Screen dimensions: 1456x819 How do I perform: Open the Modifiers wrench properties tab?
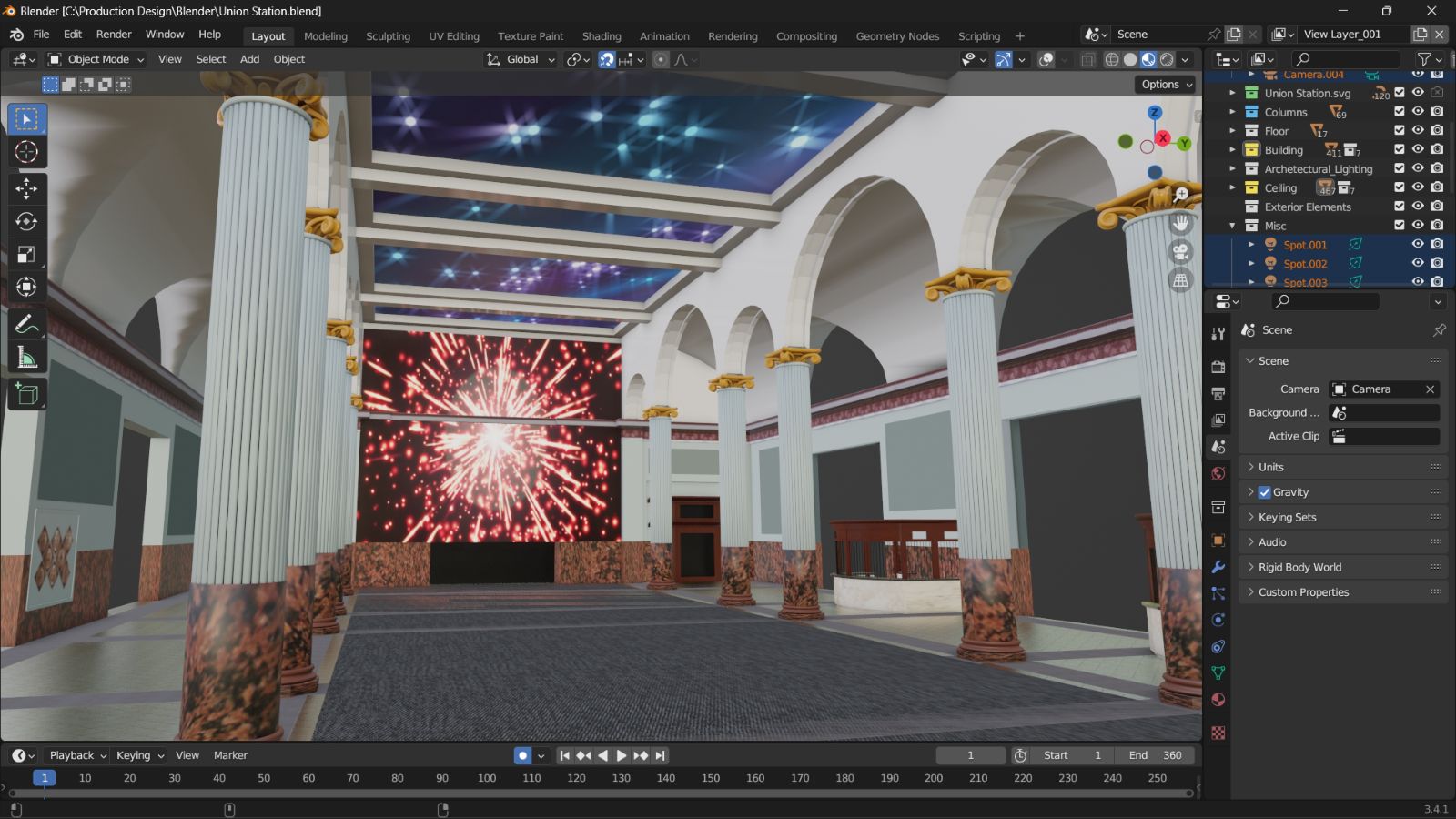pyautogui.click(x=1218, y=567)
